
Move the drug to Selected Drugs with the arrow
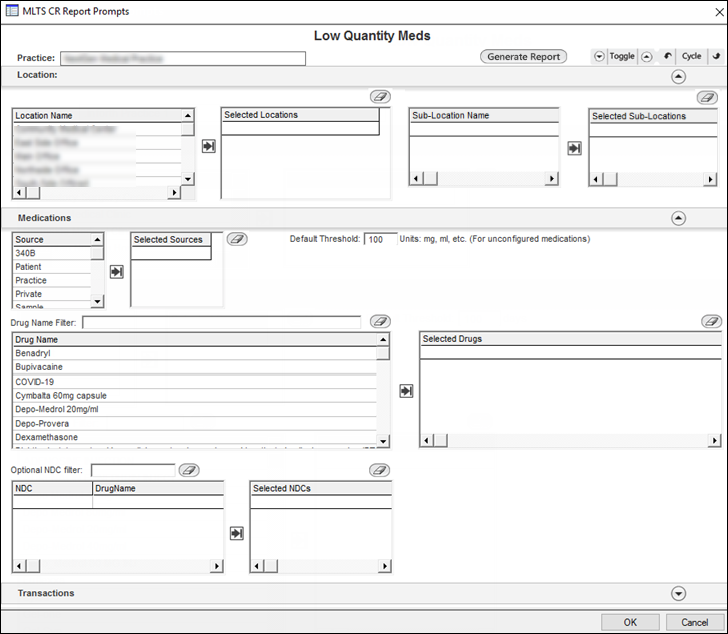point(406,391)
